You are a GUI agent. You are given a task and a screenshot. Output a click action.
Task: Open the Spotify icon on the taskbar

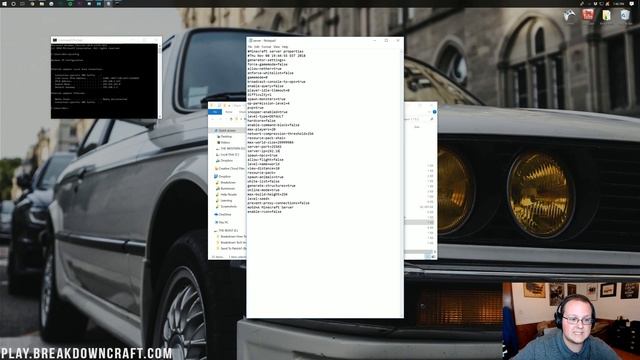click(70, 3)
